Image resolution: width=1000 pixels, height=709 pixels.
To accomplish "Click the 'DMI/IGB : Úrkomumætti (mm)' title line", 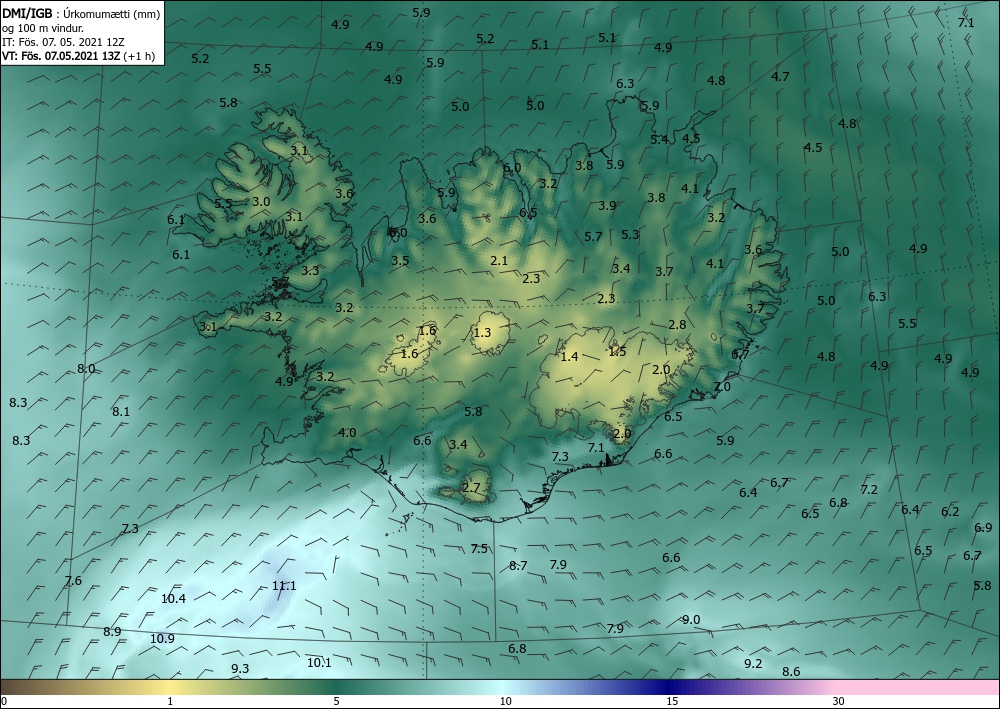I will (x=81, y=13).
